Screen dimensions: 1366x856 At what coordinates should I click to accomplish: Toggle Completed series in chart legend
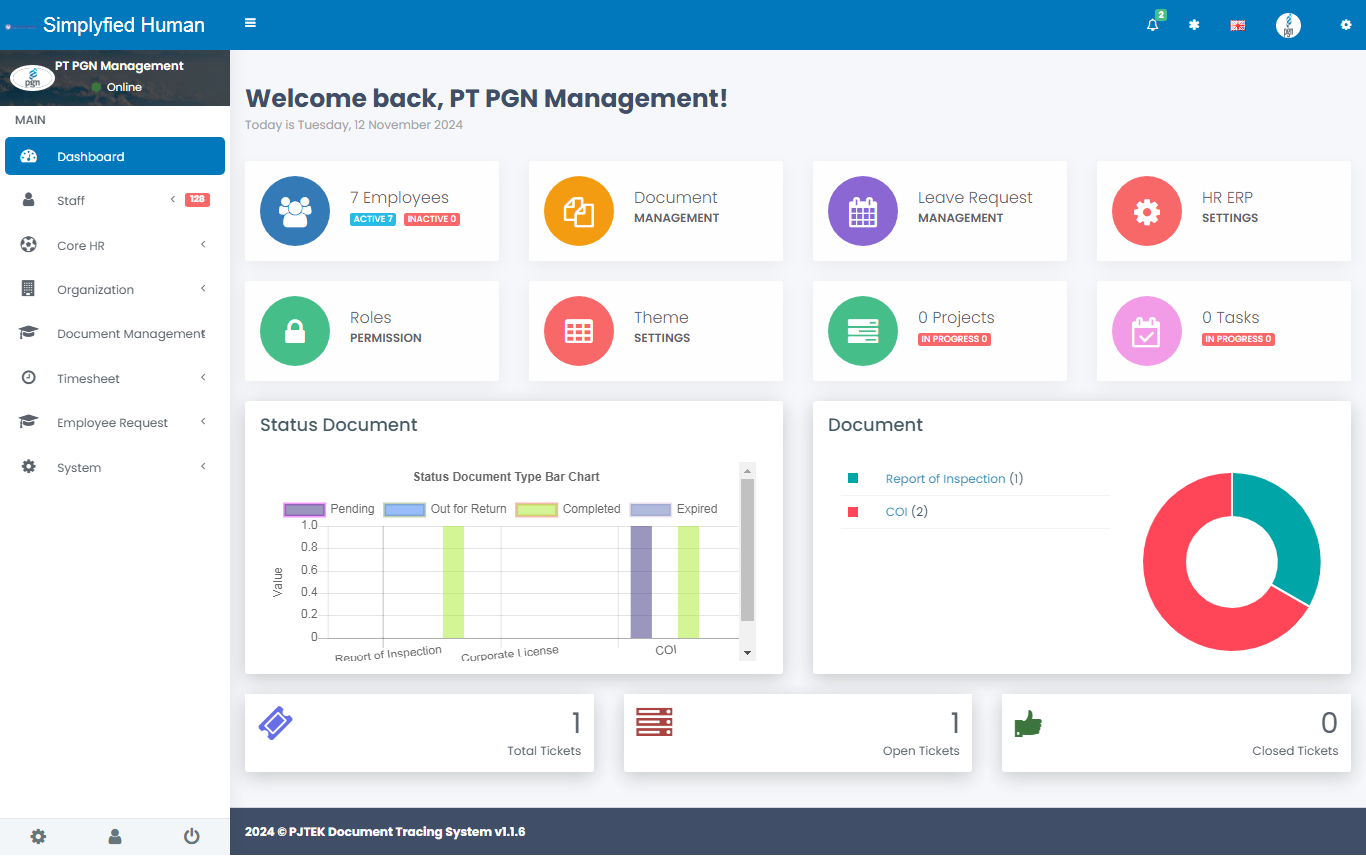tap(568, 509)
